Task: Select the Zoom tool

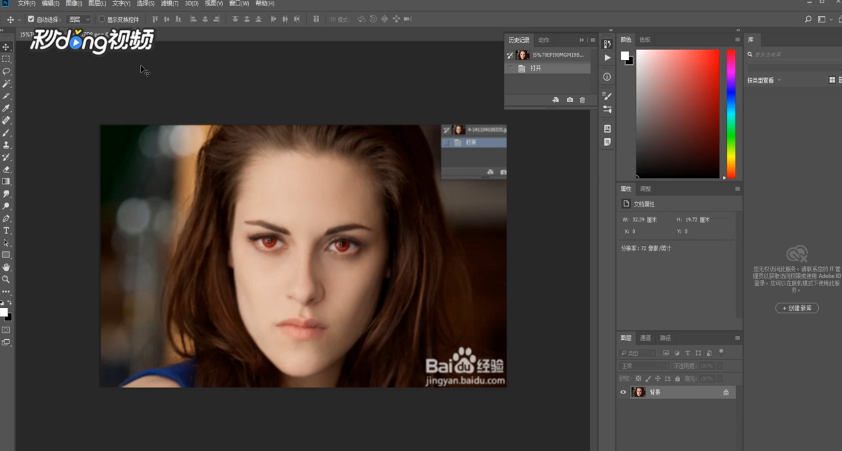Action: [6, 279]
